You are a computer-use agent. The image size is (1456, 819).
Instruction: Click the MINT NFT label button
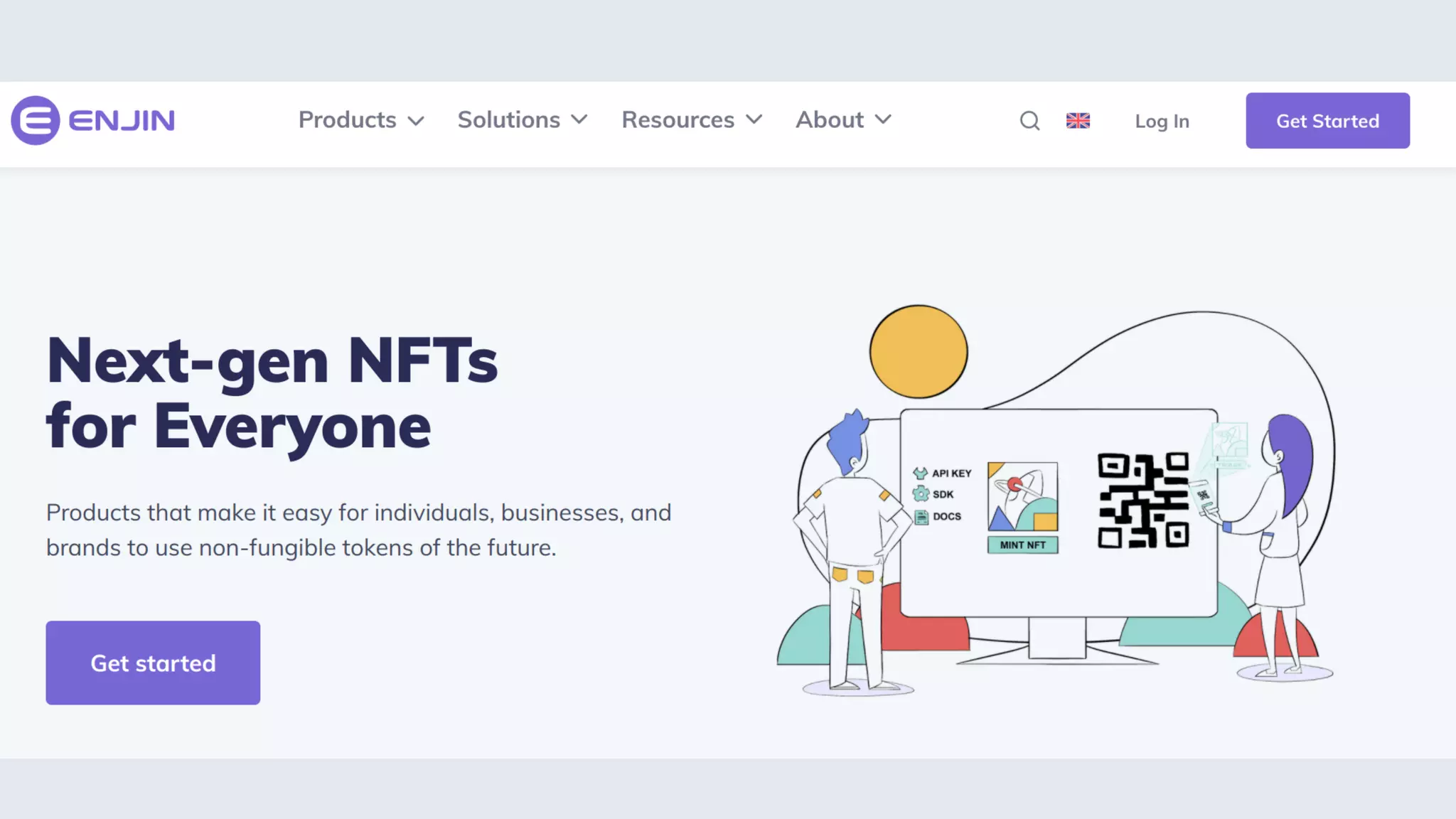coord(1022,545)
